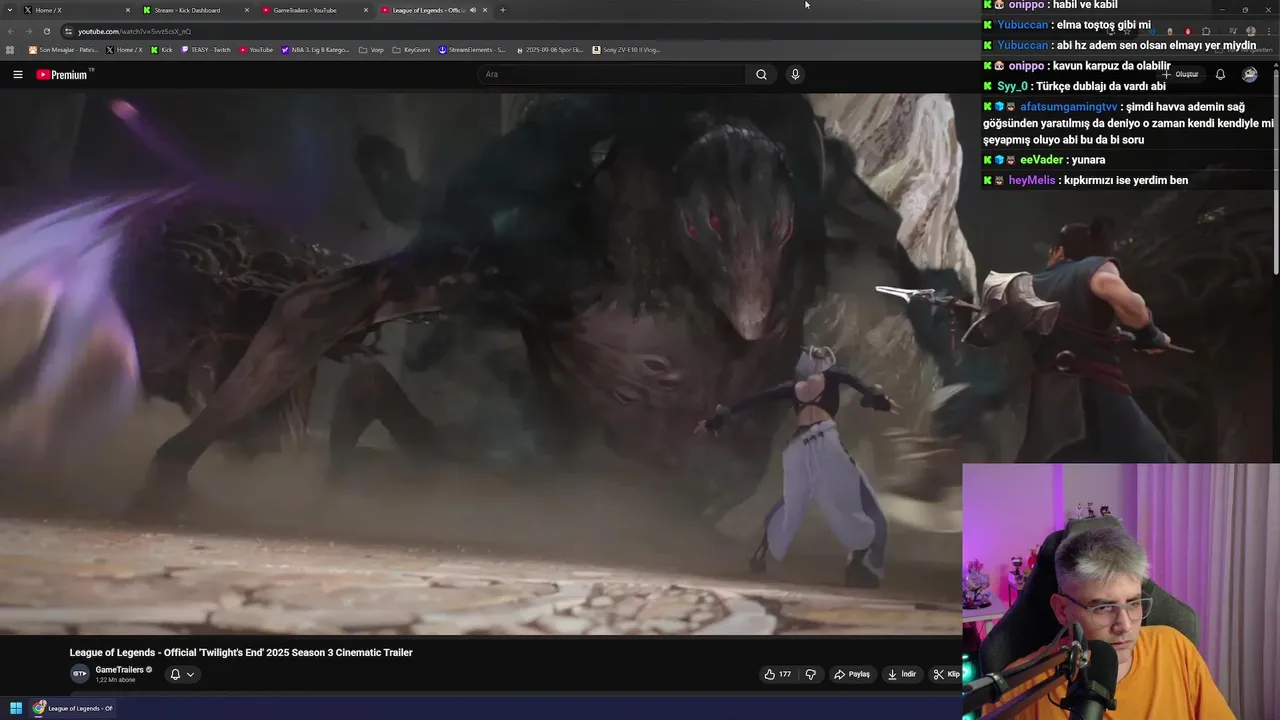1280x720 pixels.
Task: Dislike the video with the thumbs-down icon
Action: point(810,674)
